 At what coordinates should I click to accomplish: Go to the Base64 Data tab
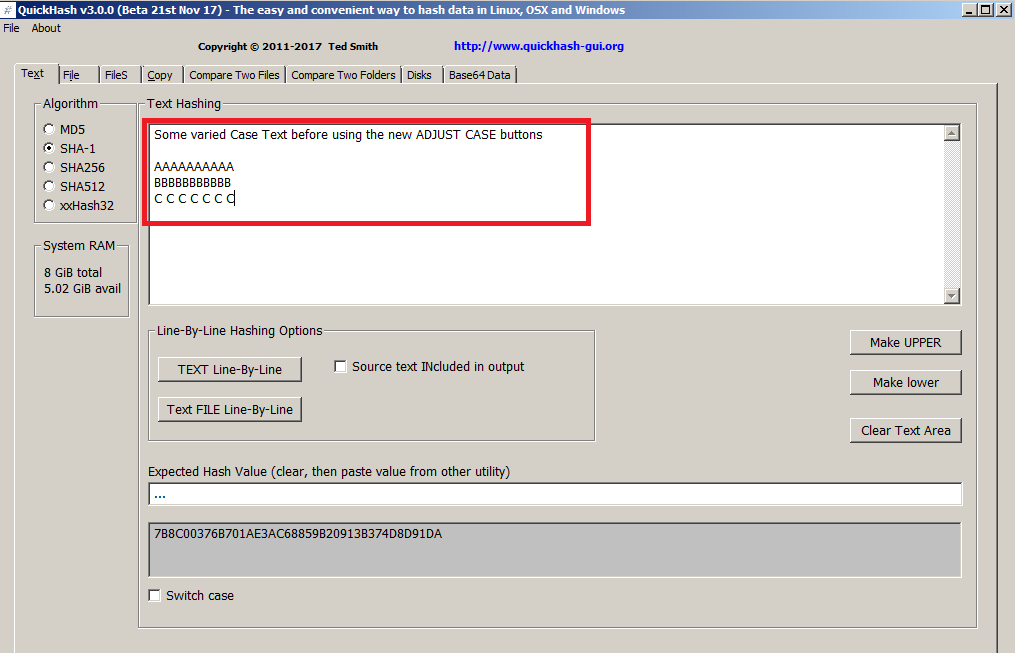479,75
